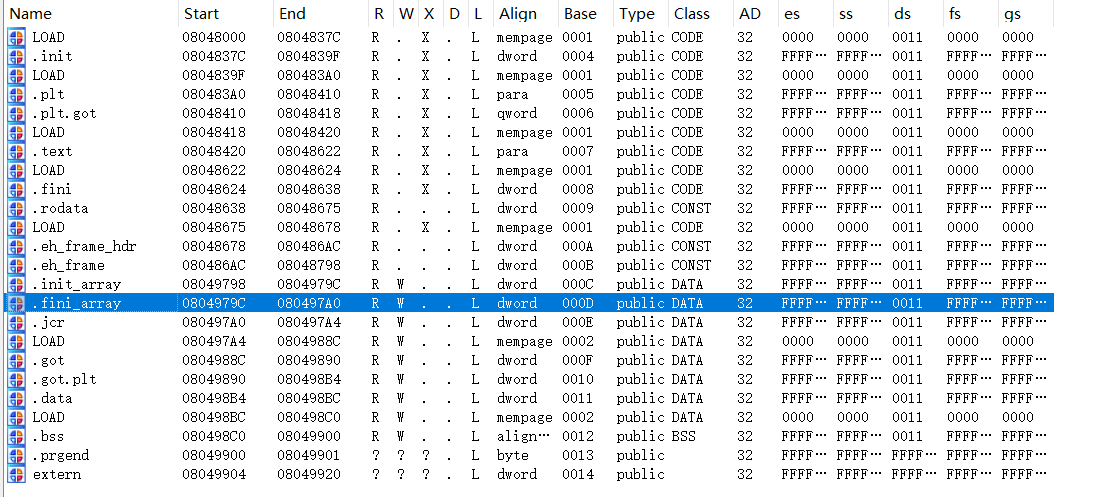Screen dimensions: 1115x497
Task: Click the icon beside the .bss segment
Action: tap(16, 437)
